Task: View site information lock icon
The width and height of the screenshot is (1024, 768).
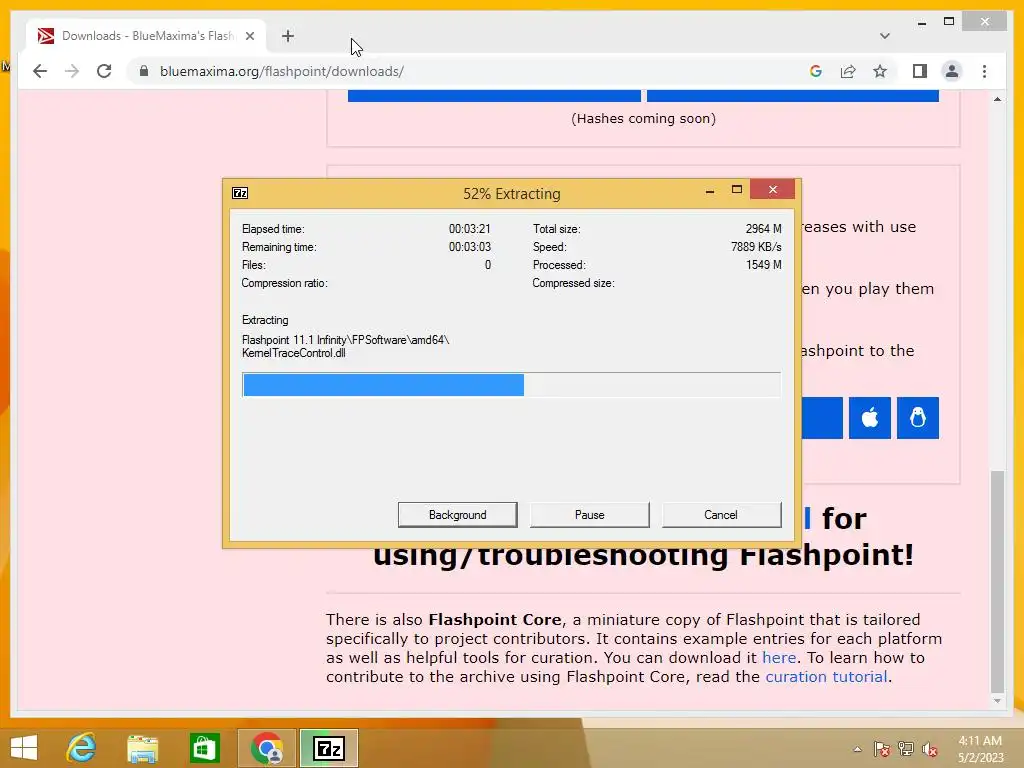Action: (144, 71)
